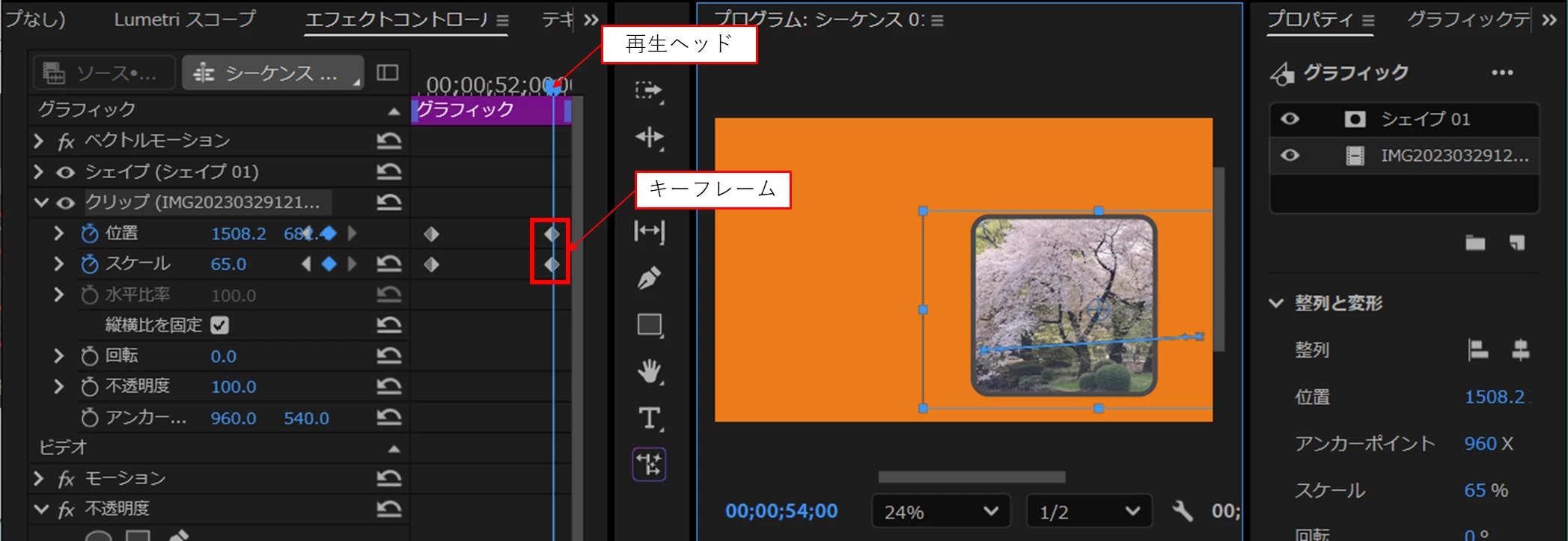Toggle timeline view in Effect Controls
The height and width of the screenshot is (541, 1568).
[x=387, y=73]
